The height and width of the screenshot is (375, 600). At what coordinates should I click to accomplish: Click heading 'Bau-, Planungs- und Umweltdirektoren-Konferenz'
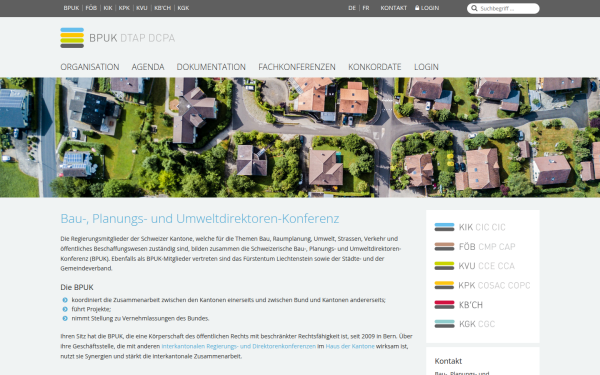point(200,218)
